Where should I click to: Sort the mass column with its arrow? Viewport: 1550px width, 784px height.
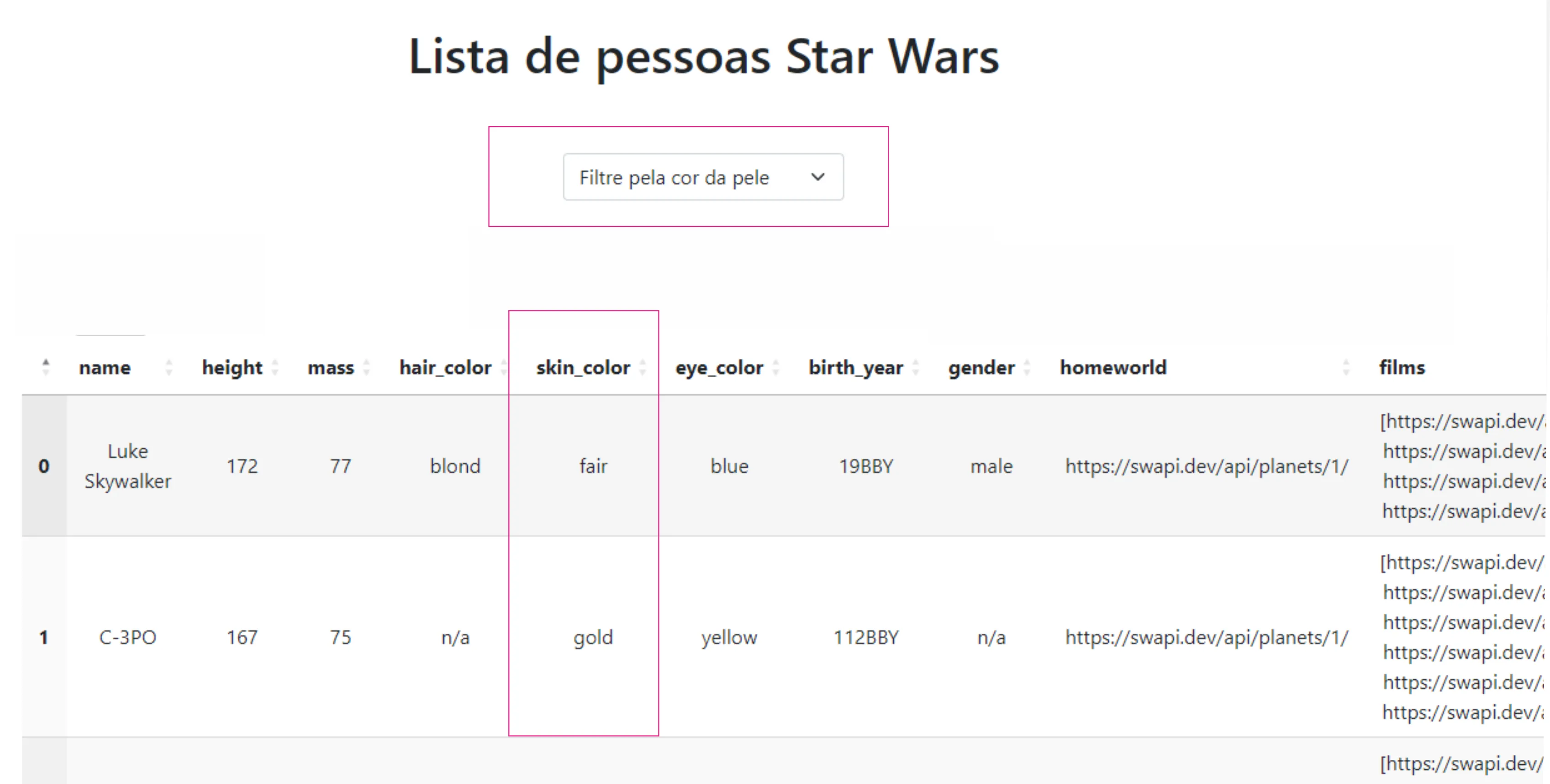(x=366, y=368)
